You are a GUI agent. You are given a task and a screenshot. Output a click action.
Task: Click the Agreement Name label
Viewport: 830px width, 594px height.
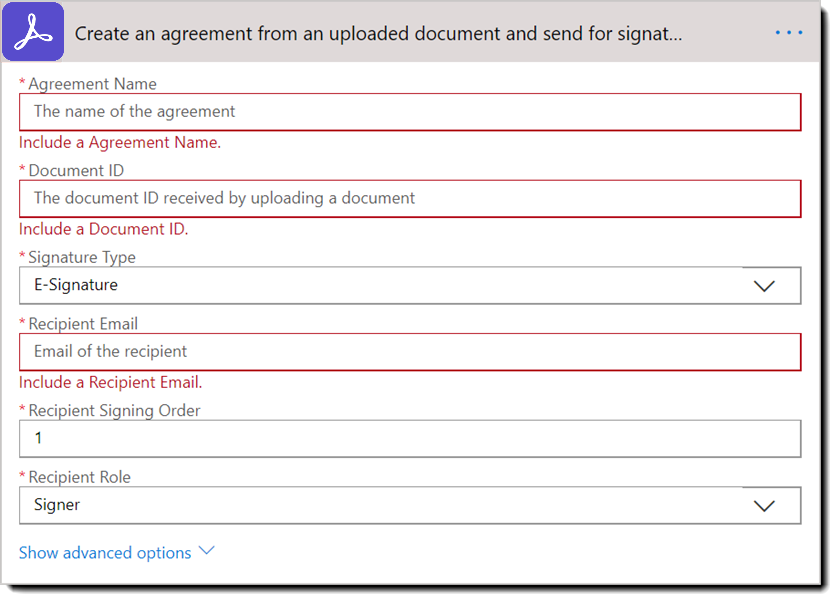[92, 84]
